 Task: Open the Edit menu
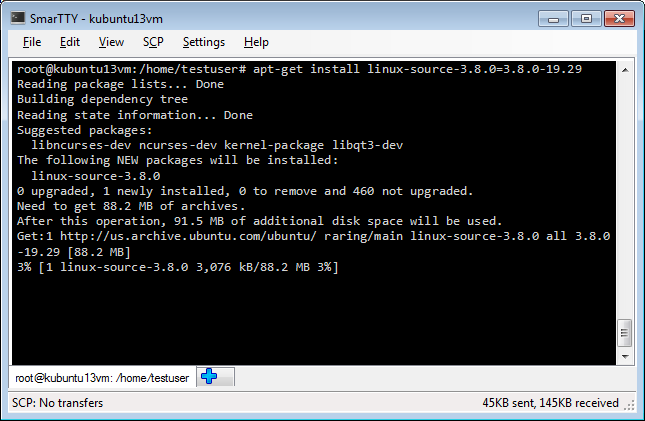click(70, 42)
